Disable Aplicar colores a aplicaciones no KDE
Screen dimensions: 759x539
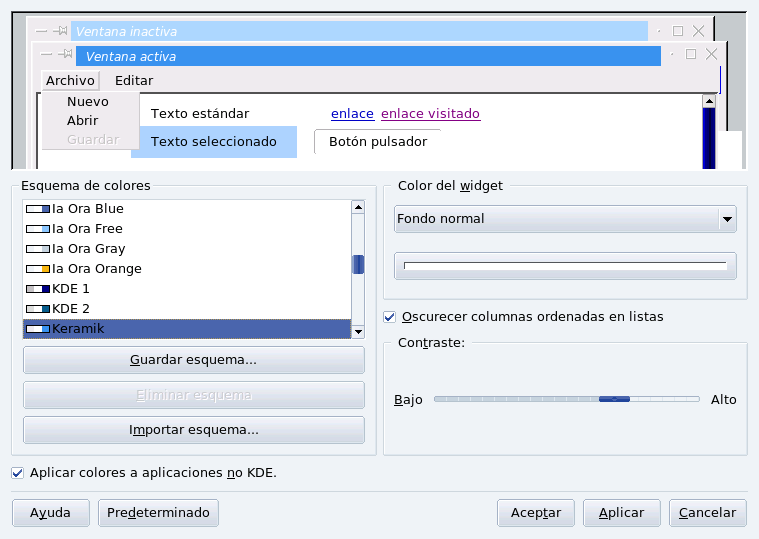pos(18,473)
